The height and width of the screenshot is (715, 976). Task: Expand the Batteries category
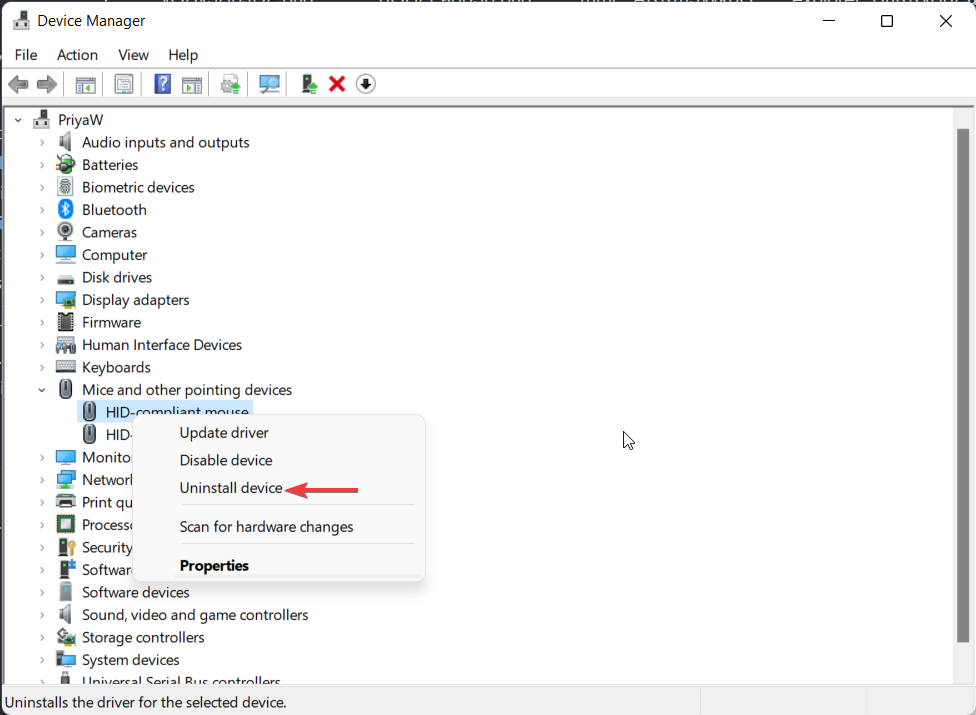coord(42,165)
